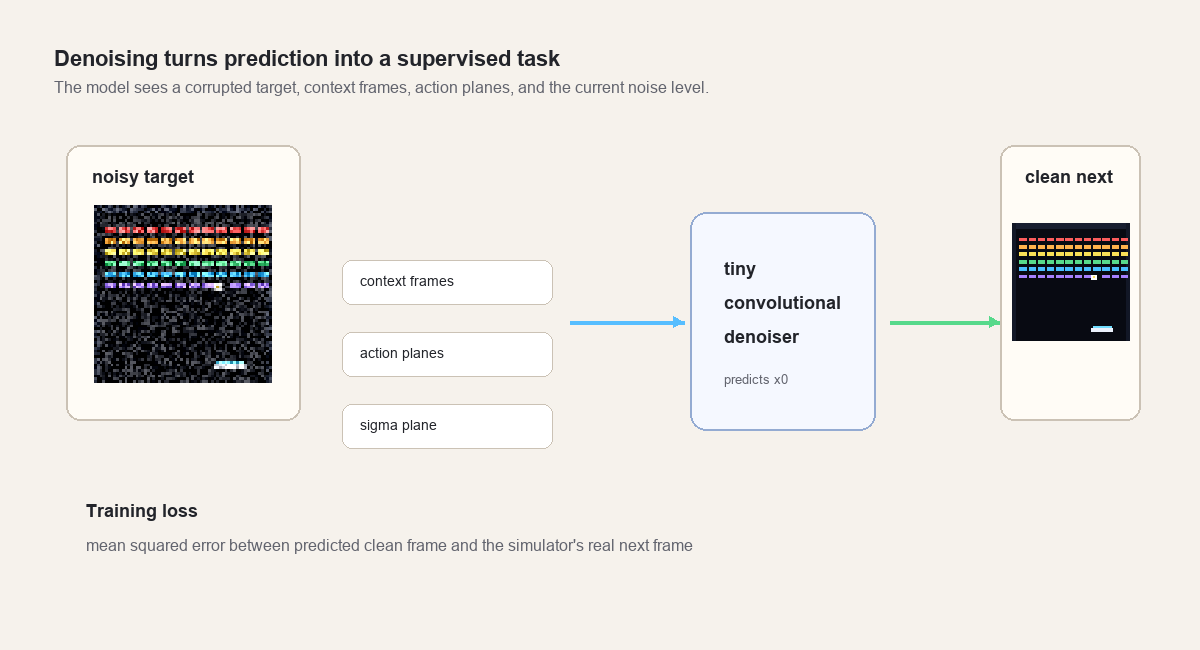1200x650 pixels.
Task: Click the paddle in the noisy frame
Action: 230,365
